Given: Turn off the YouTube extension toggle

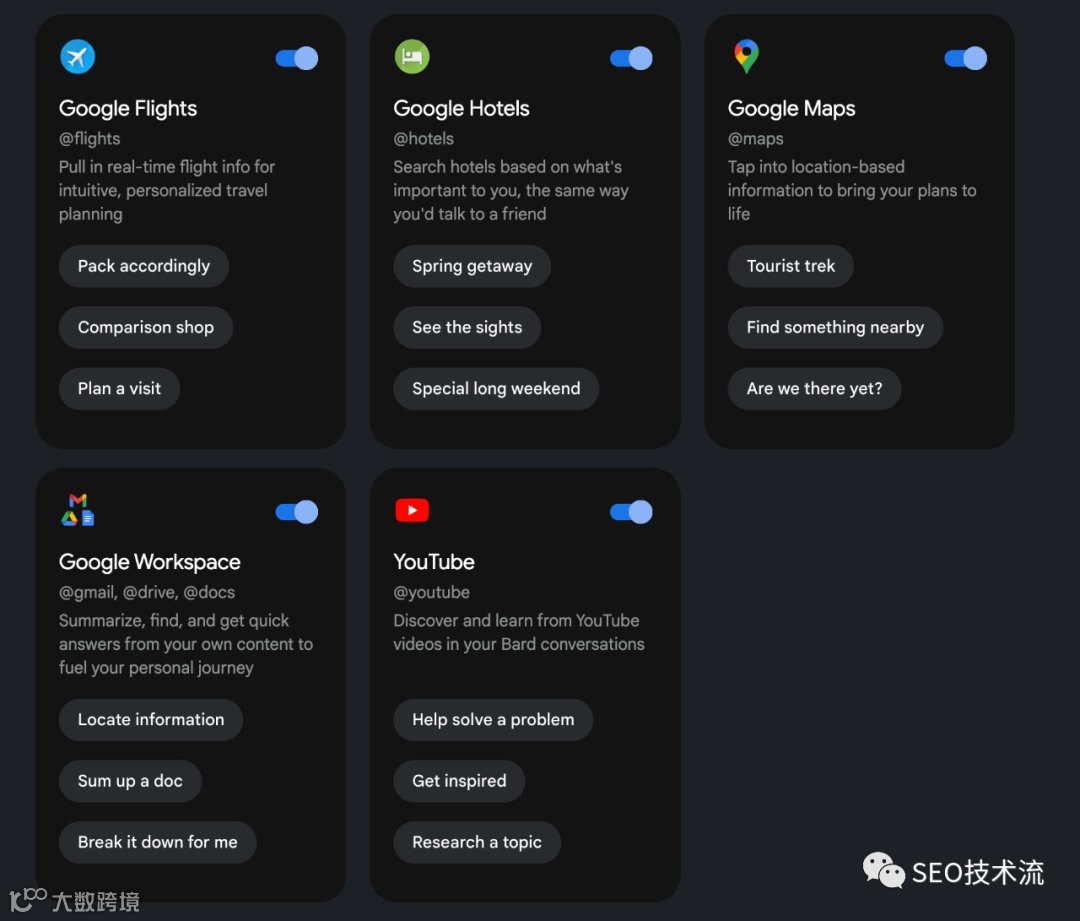Looking at the screenshot, I should pos(631,512).
